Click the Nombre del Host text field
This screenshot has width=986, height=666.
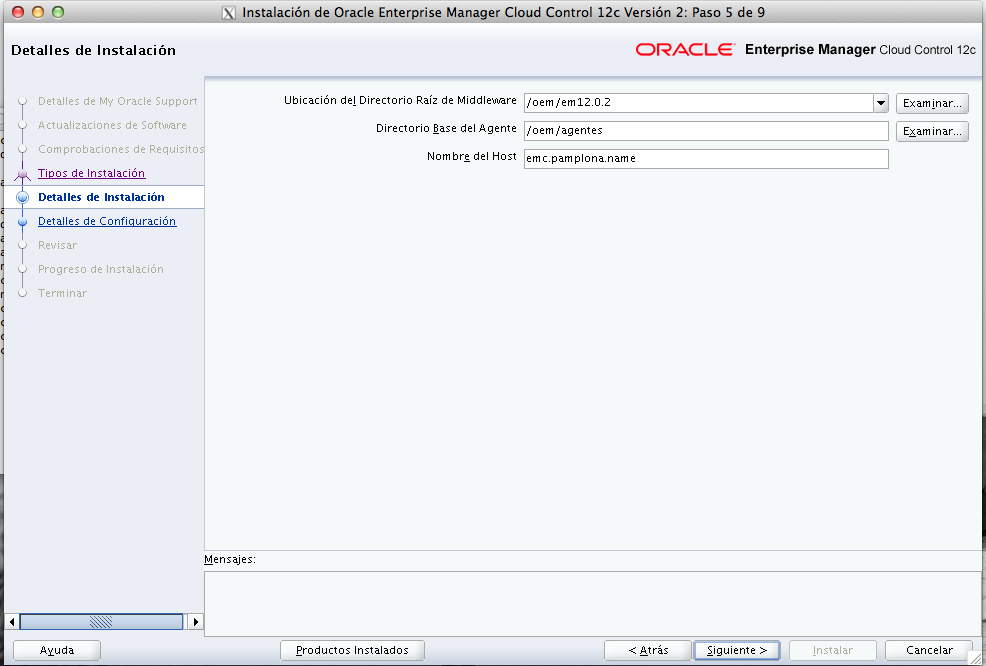click(705, 159)
